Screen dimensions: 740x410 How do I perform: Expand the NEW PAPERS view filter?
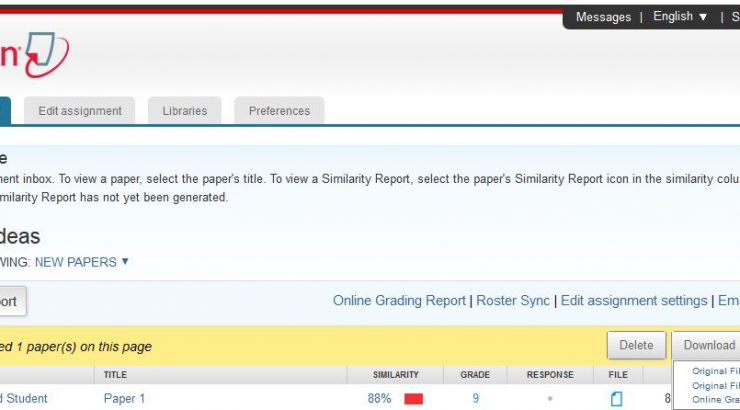point(82,262)
